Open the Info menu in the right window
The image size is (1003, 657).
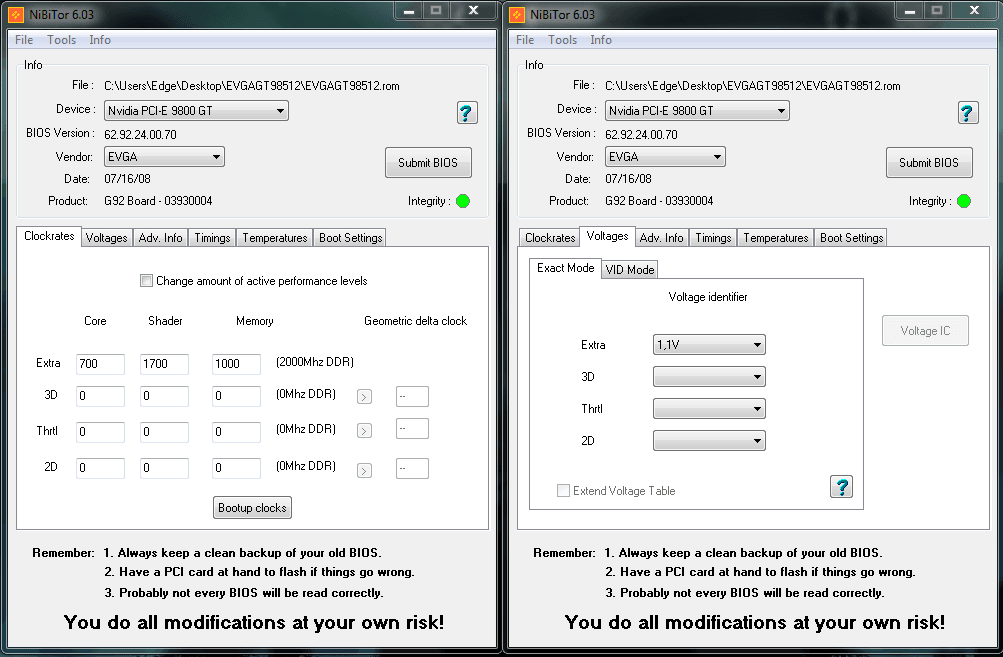[601, 40]
